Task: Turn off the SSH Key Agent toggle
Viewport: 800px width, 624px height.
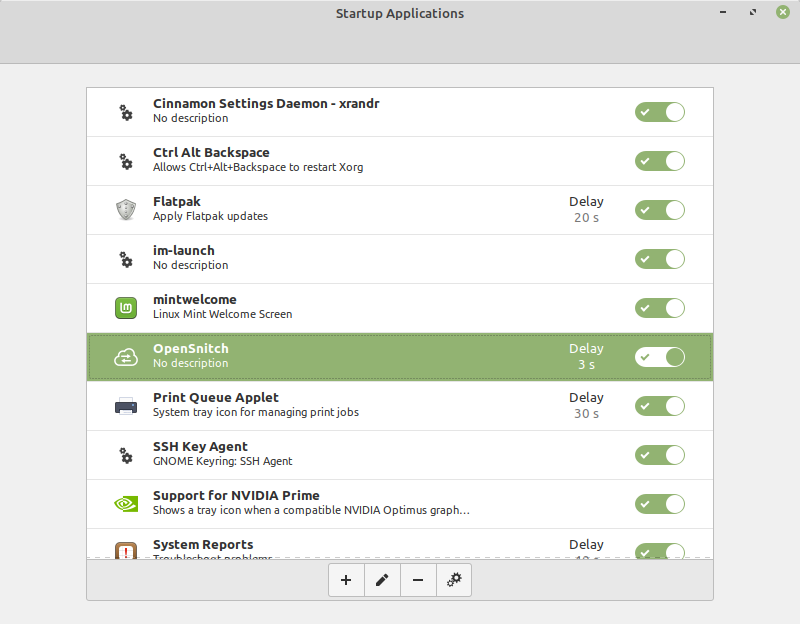Action: coord(659,455)
